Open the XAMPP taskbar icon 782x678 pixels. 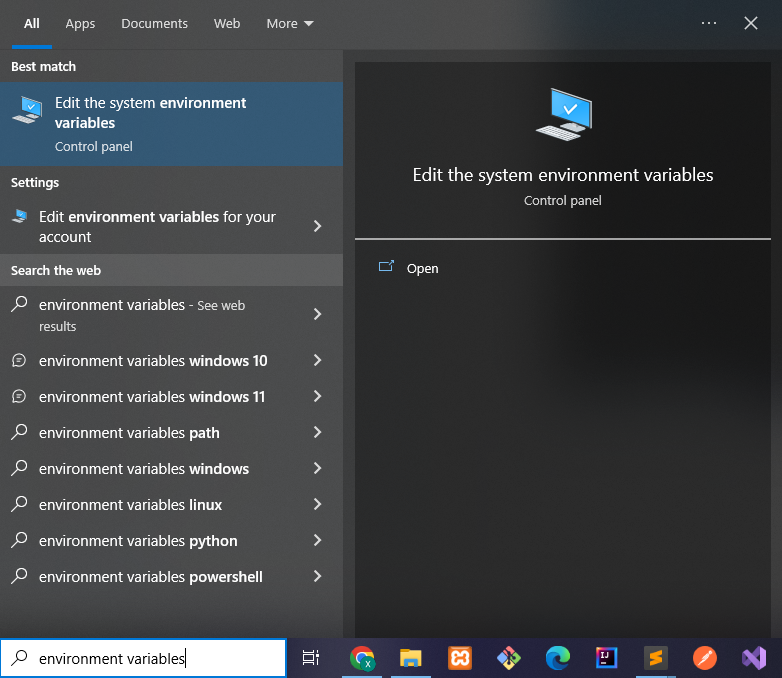click(459, 658)
